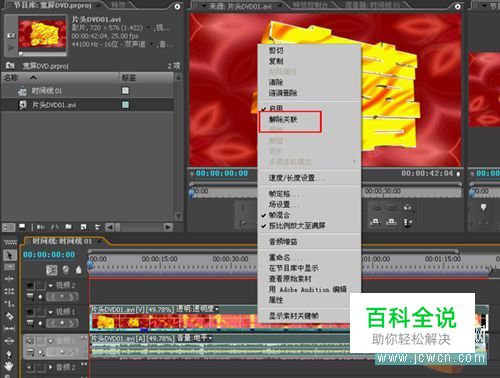
Task: Switch to 特效控制台 tab
Action: 310,6
